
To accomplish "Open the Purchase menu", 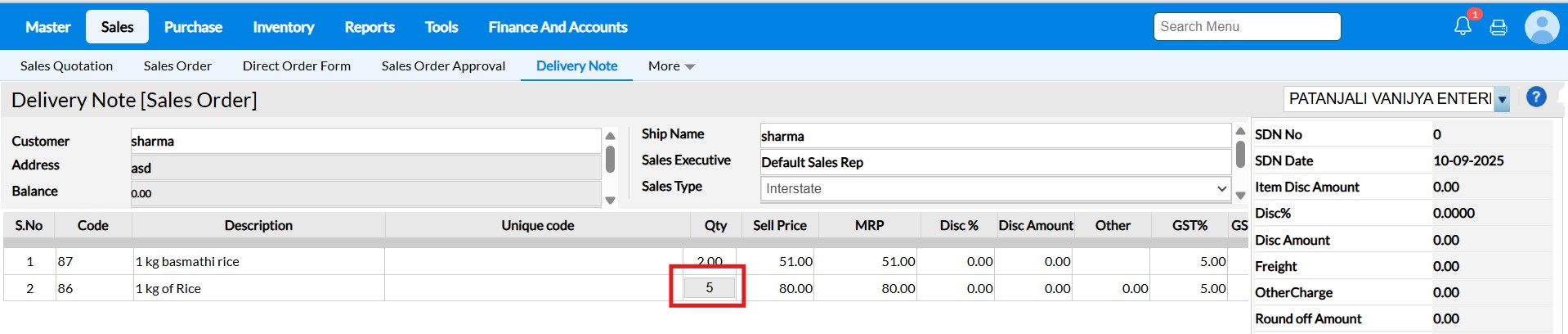I will tap(193, 27).
